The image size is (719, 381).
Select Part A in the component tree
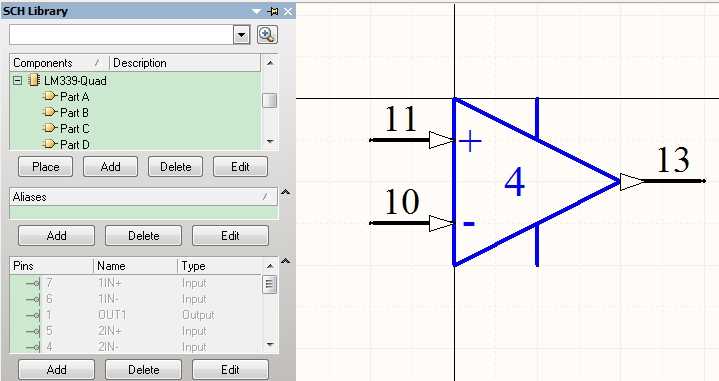tap(74, 97)
